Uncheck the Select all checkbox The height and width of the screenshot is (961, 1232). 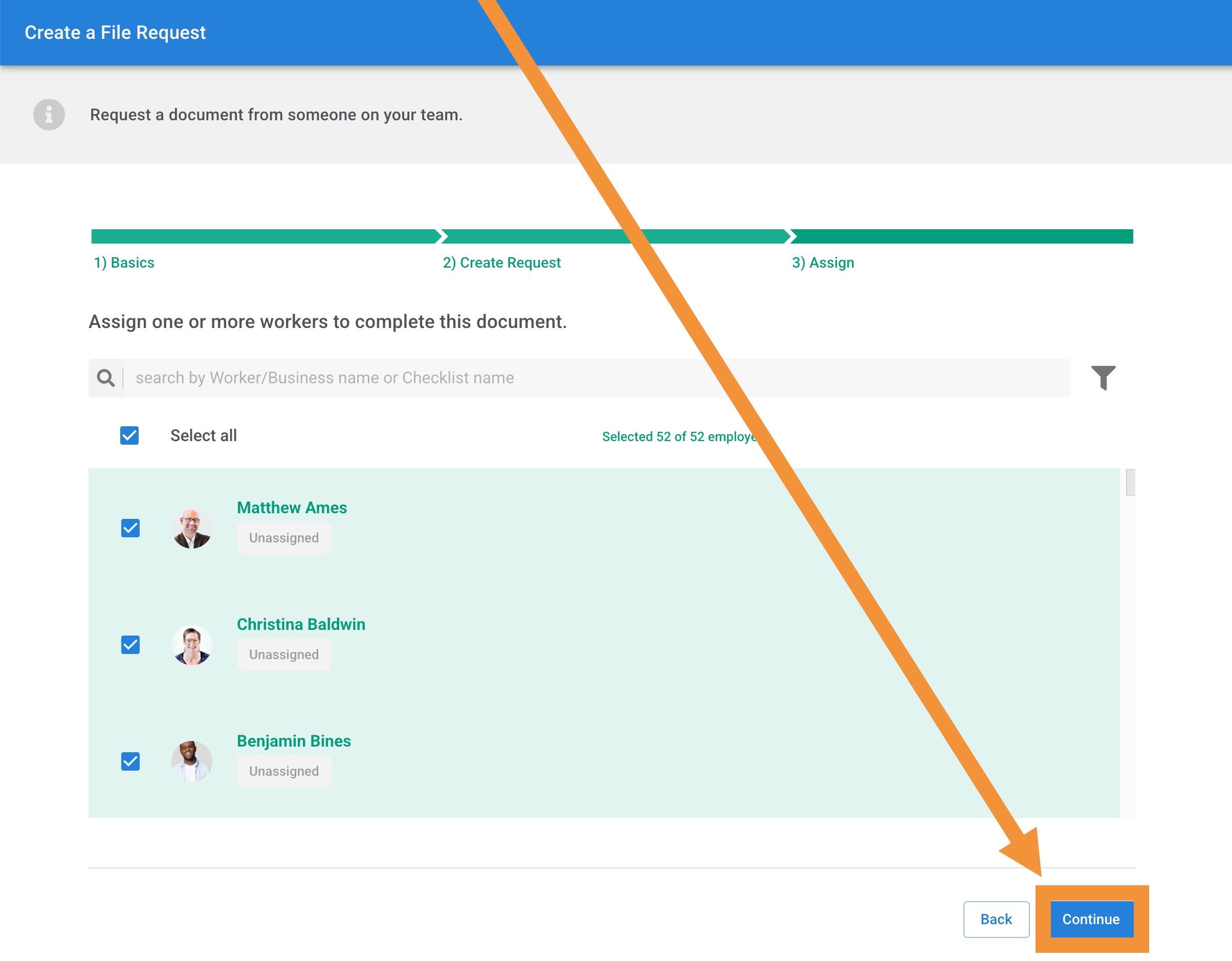pos(129,435)
